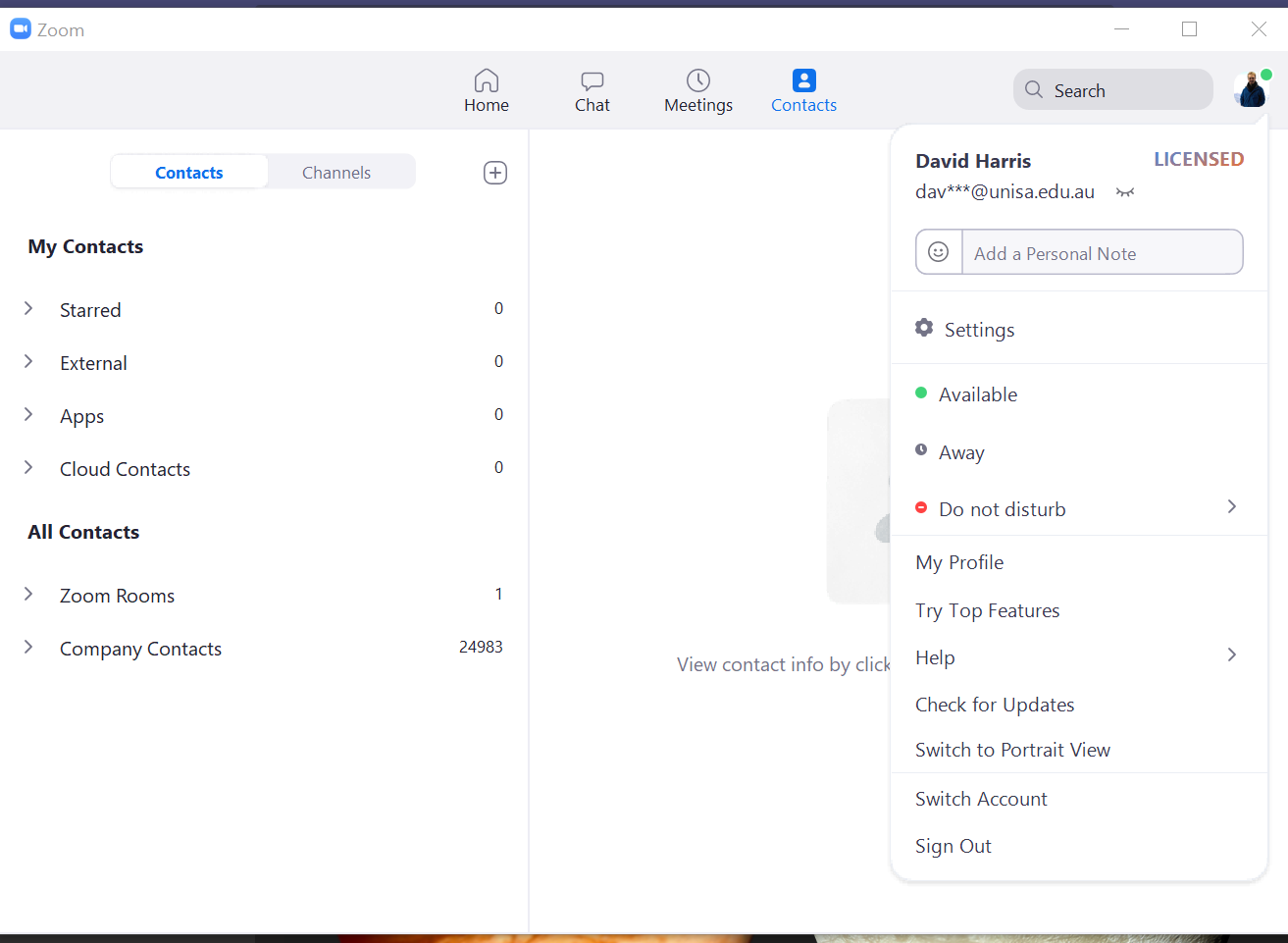Expand the External contacts group
This screenshot has height=943, width=1288.
point(28,362)
